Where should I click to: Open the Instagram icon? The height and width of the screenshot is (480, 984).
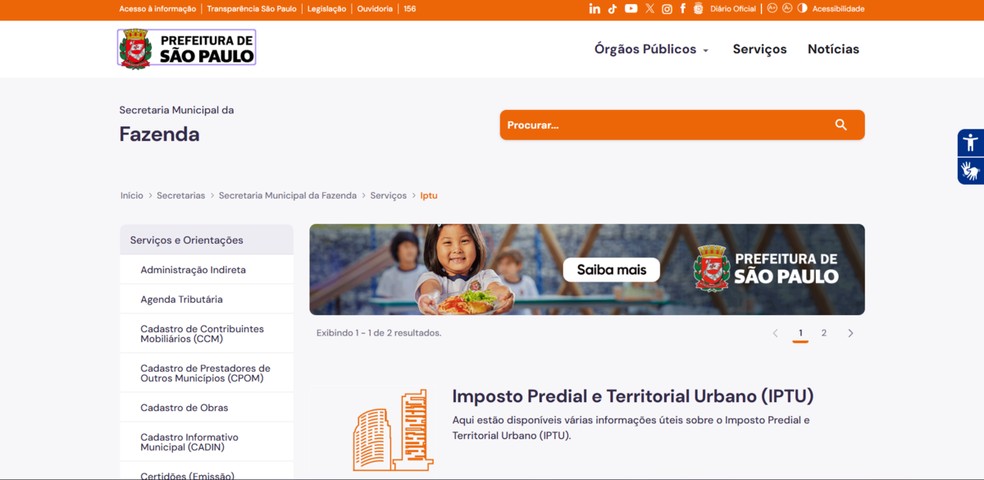[667, 9]
